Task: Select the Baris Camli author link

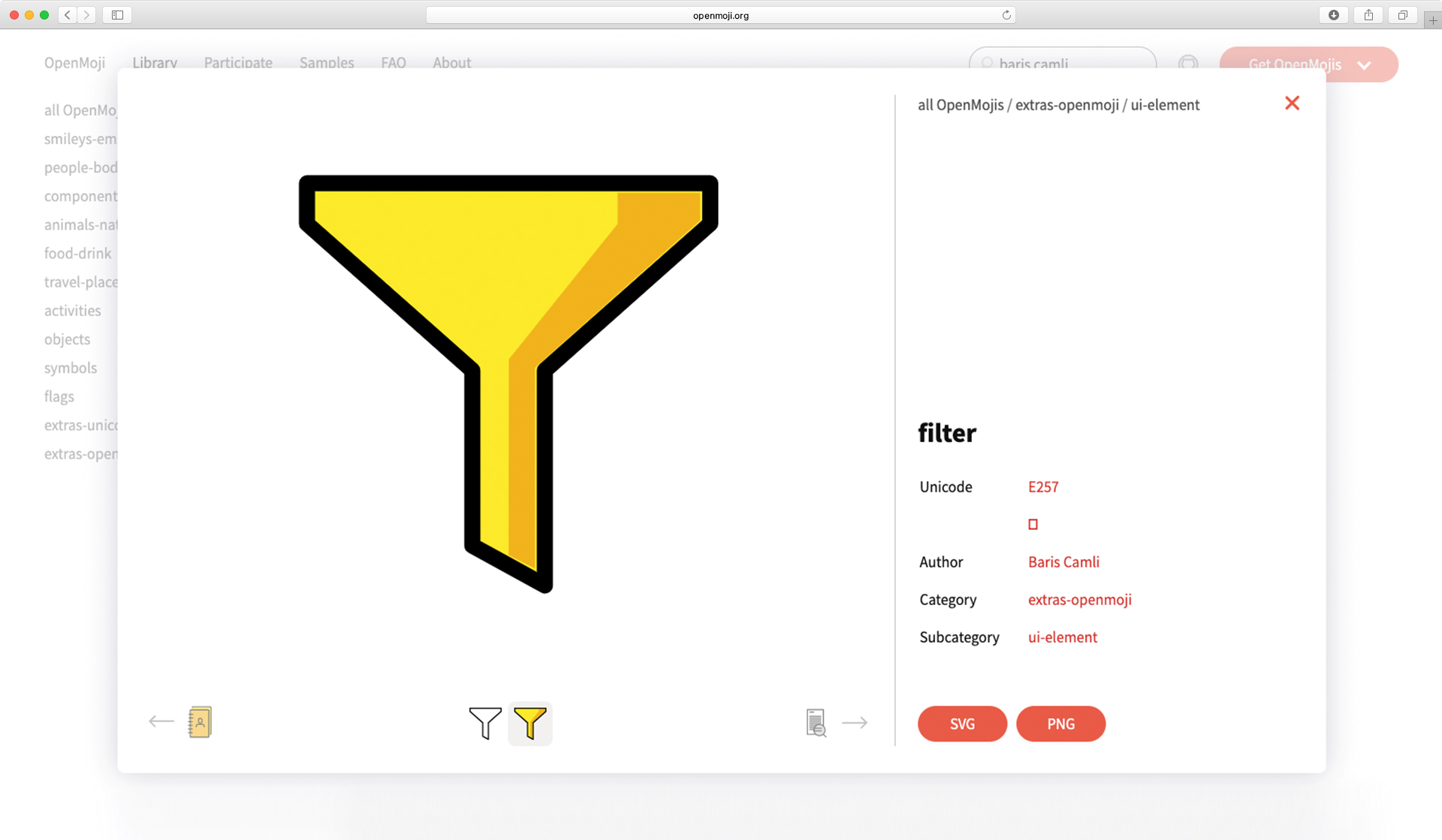Action: click(1063, 562)
